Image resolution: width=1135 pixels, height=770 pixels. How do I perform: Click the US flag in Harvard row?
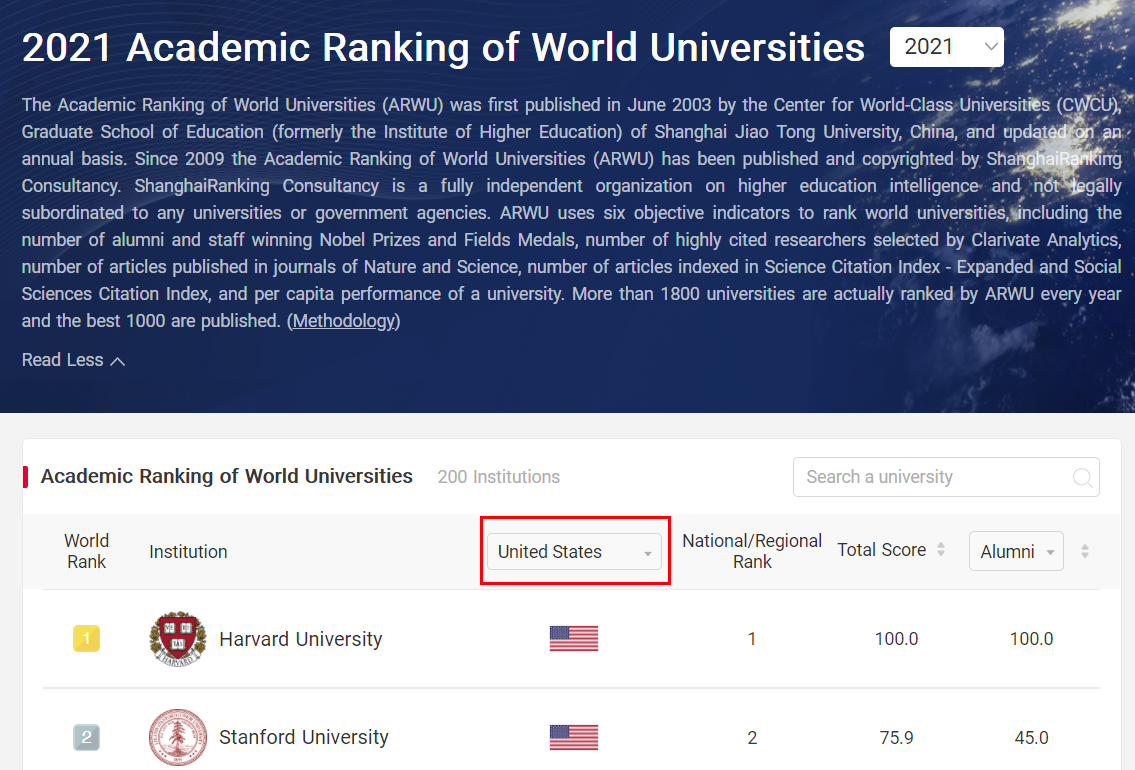point(574,639)
